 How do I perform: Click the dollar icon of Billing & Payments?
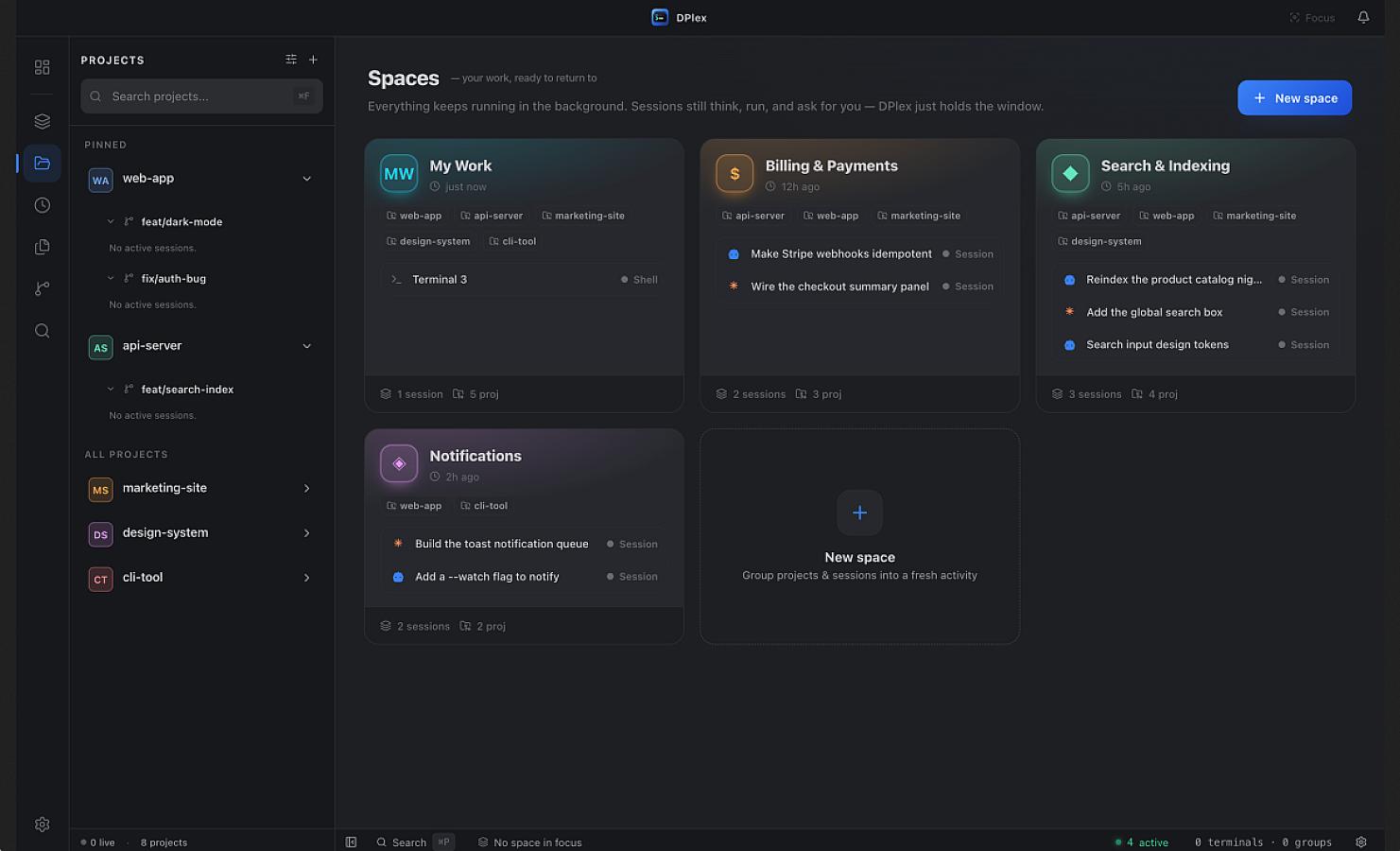pyautogui.click(x=735, y=173)
